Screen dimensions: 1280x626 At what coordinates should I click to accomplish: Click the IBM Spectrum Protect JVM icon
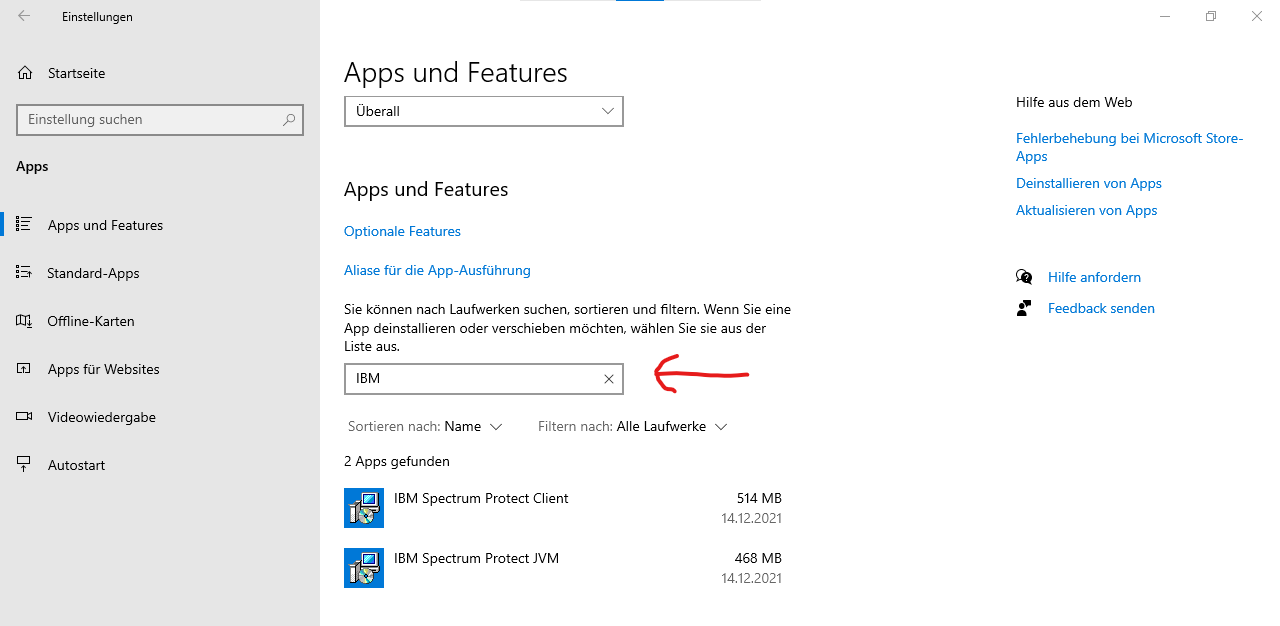(x=364, y=568)
